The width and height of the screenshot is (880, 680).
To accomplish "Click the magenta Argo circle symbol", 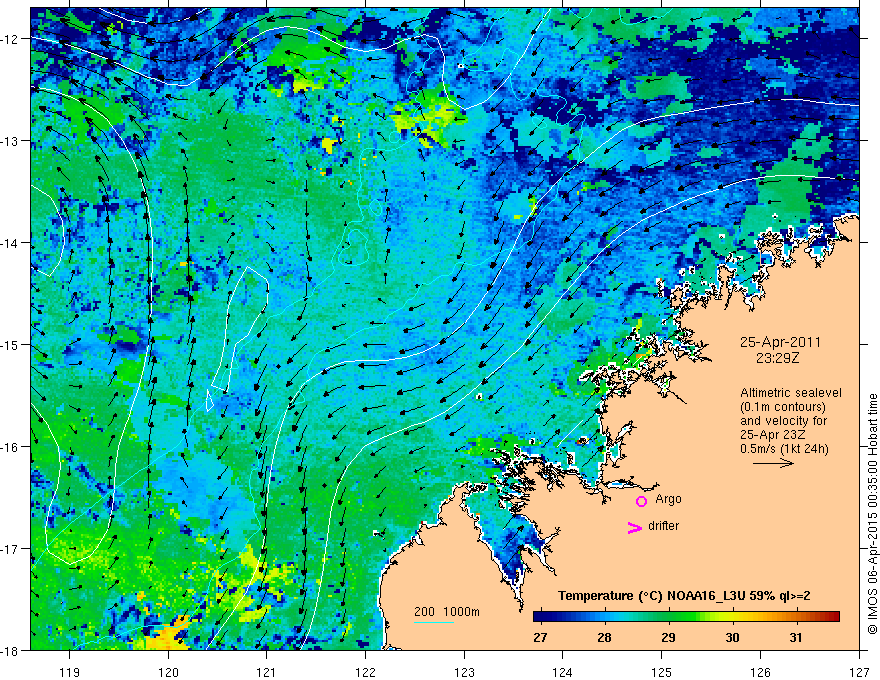I will [641, 501].
